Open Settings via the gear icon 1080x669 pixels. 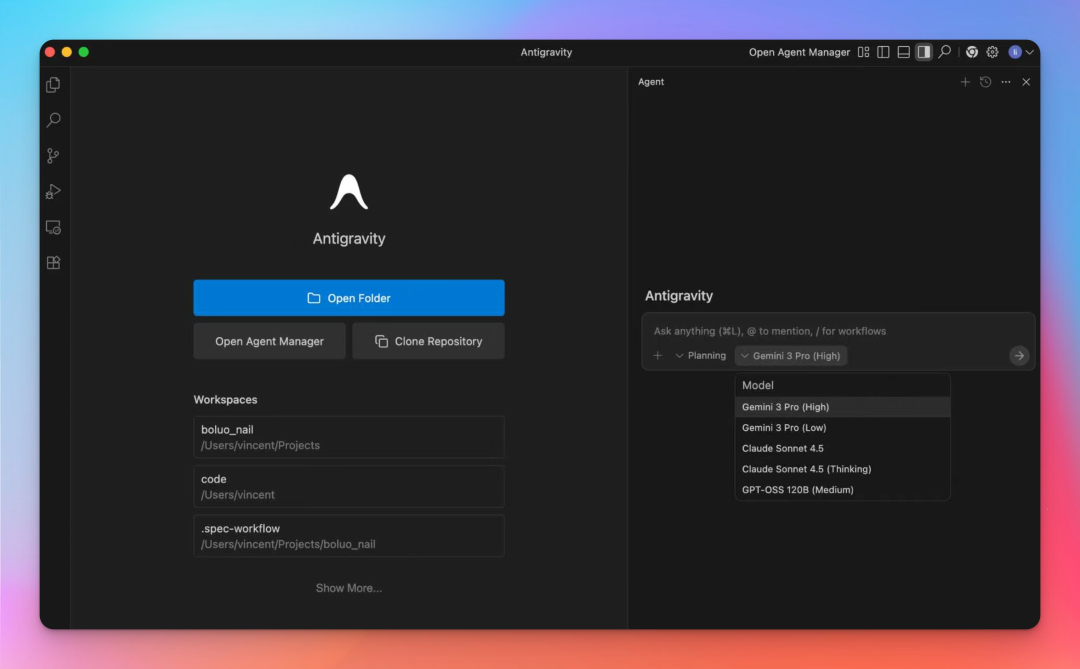click(992, 51)
